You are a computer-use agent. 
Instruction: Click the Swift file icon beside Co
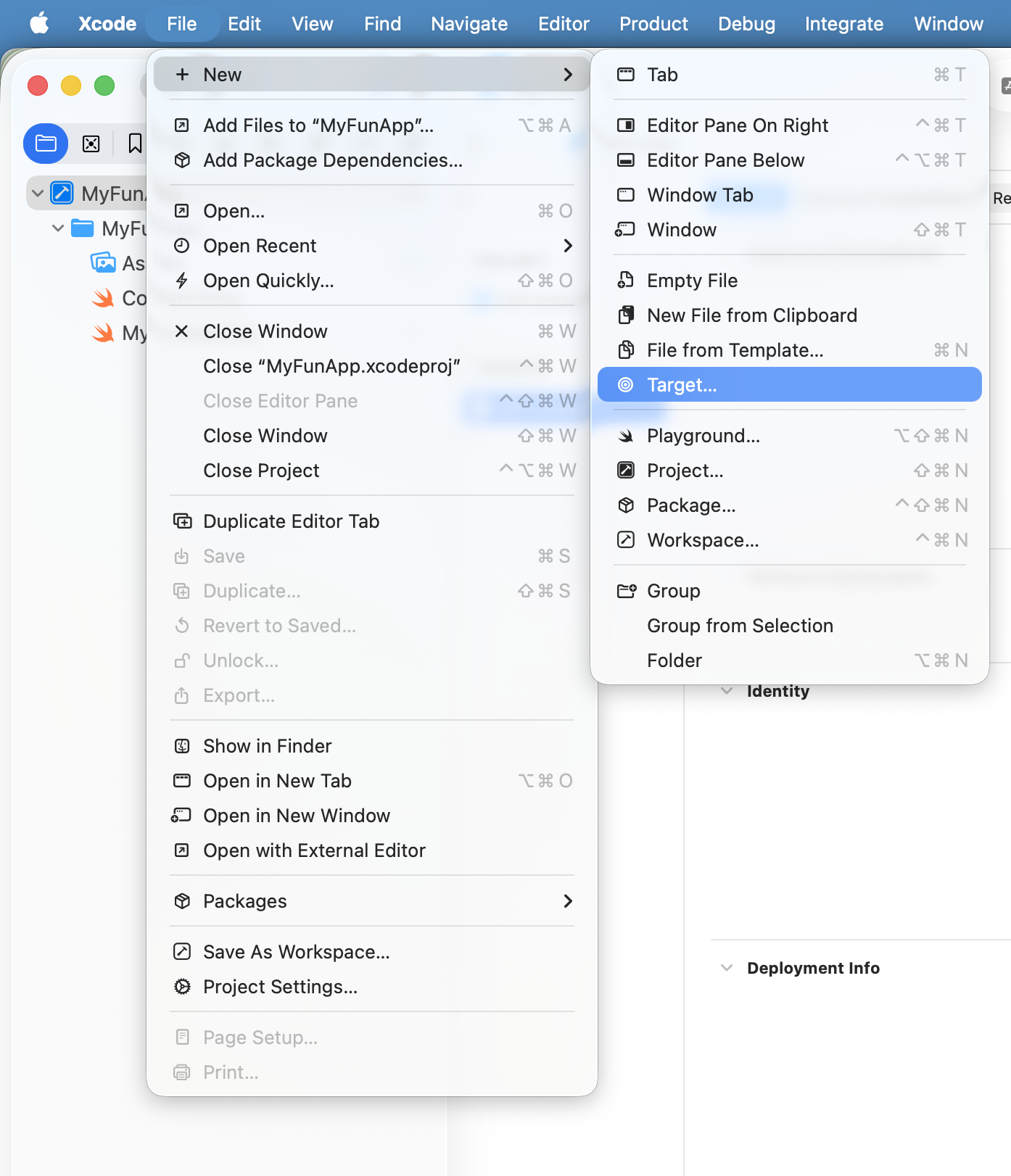(103, 297)
